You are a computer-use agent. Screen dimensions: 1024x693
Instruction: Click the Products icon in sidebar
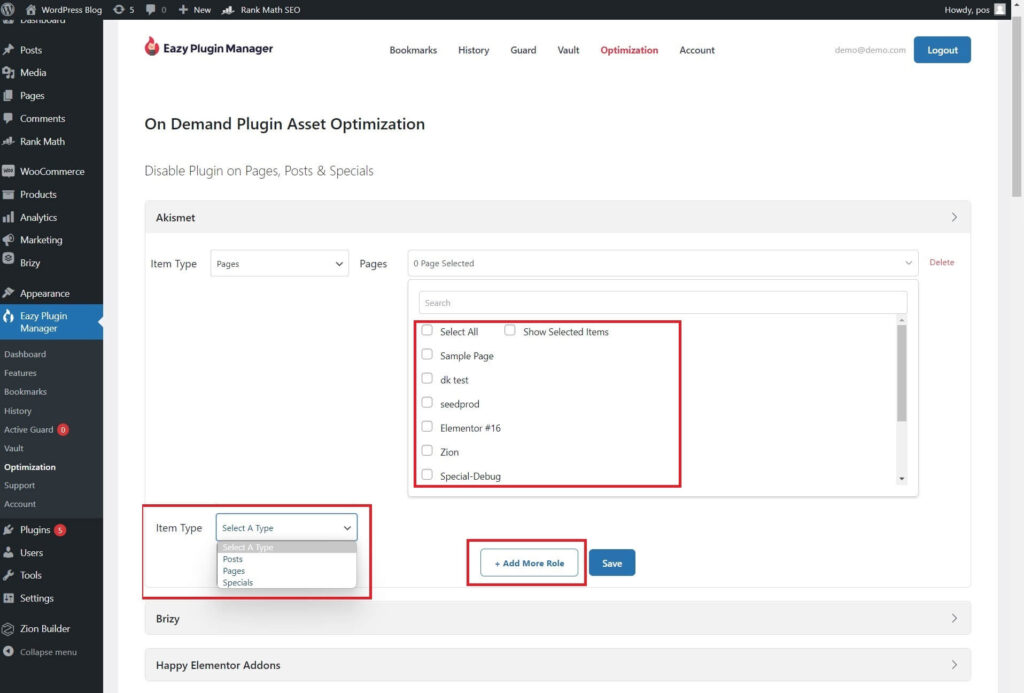click(x=8, y=194)
